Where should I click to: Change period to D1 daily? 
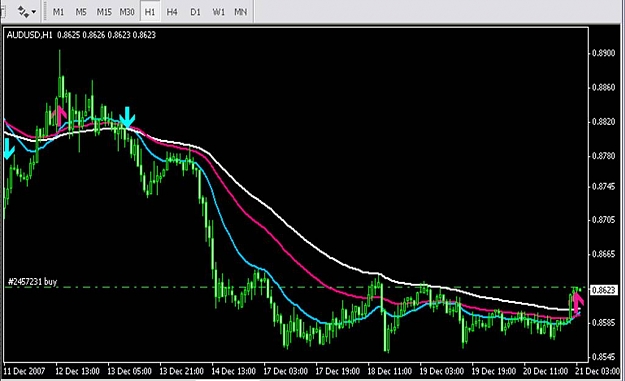[x=195, y=12]
